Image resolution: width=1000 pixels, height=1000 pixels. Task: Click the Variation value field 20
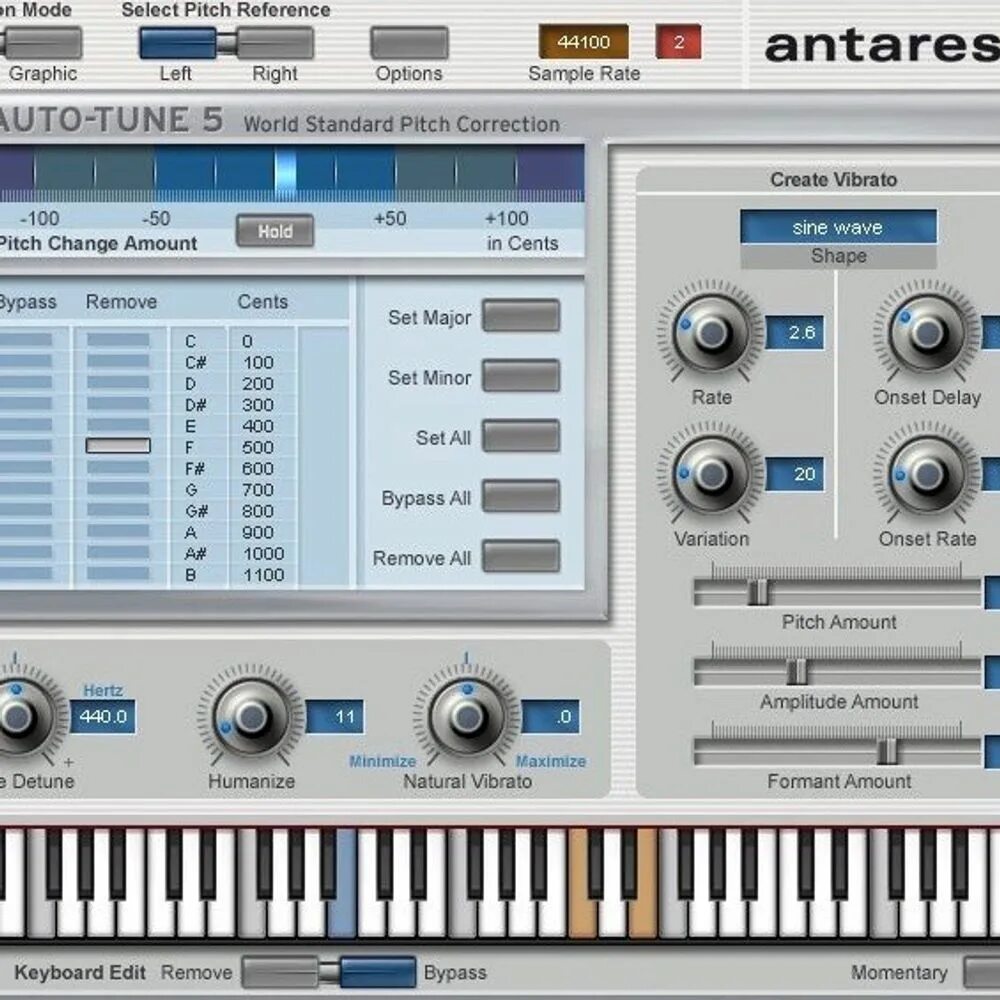794,474
